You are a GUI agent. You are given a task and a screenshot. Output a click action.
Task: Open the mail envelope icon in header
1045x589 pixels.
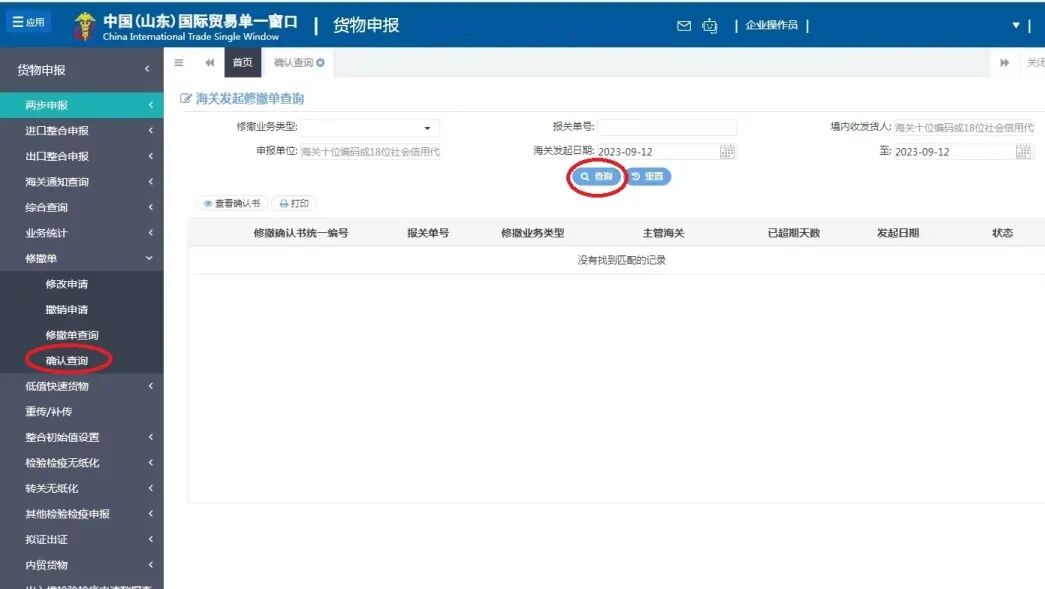coord(684,26)
